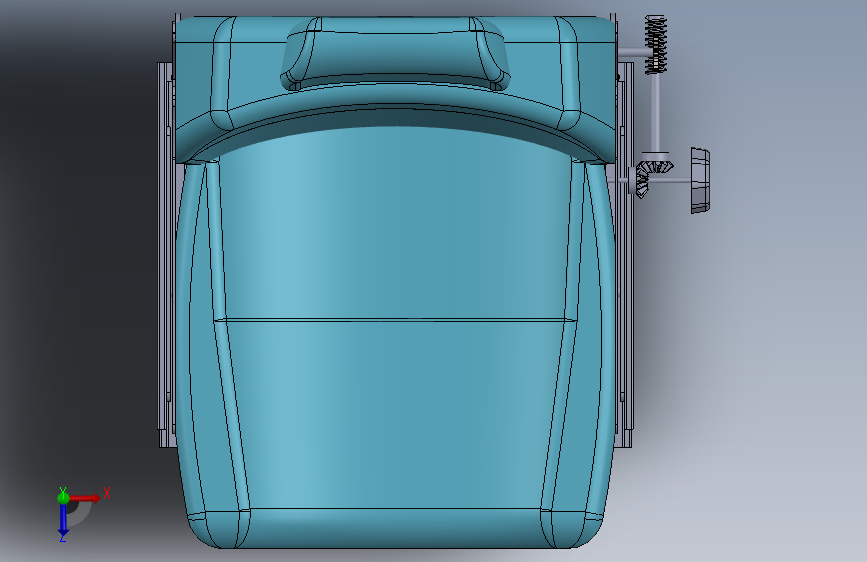Viewport: 867px width, 562px height.
Task: Select the coil spring component
Action: [656, 45]
